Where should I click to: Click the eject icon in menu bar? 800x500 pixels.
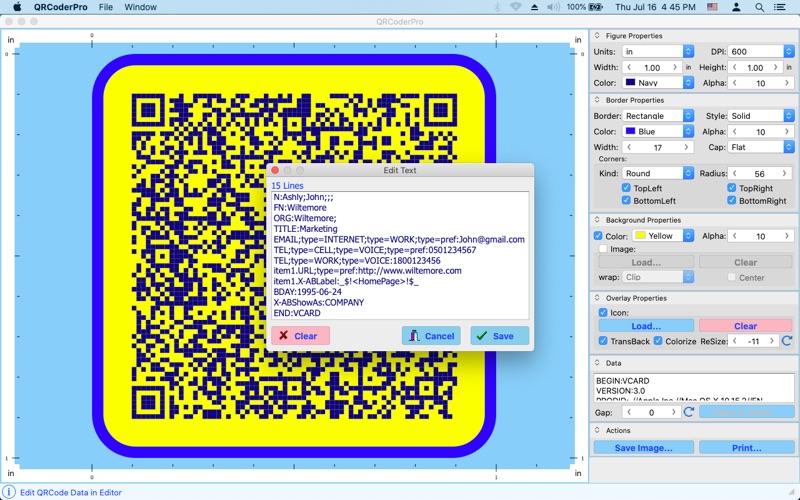(x=534, y=7)
